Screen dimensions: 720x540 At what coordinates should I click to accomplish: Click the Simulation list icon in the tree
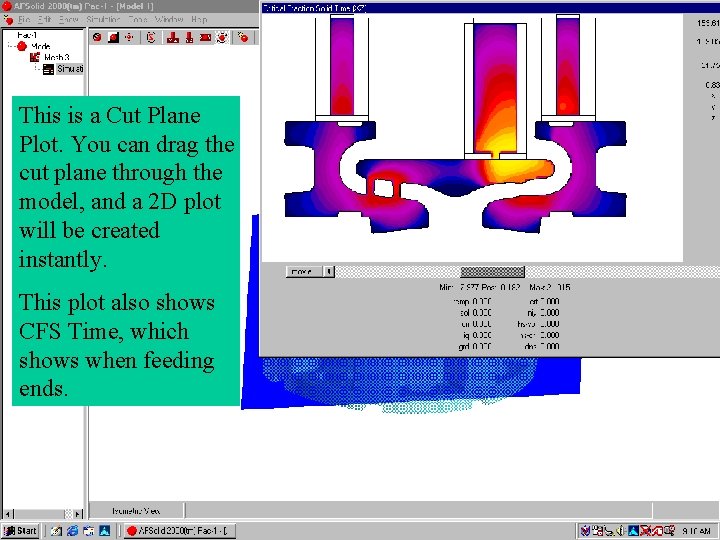[x=48, y=69]
